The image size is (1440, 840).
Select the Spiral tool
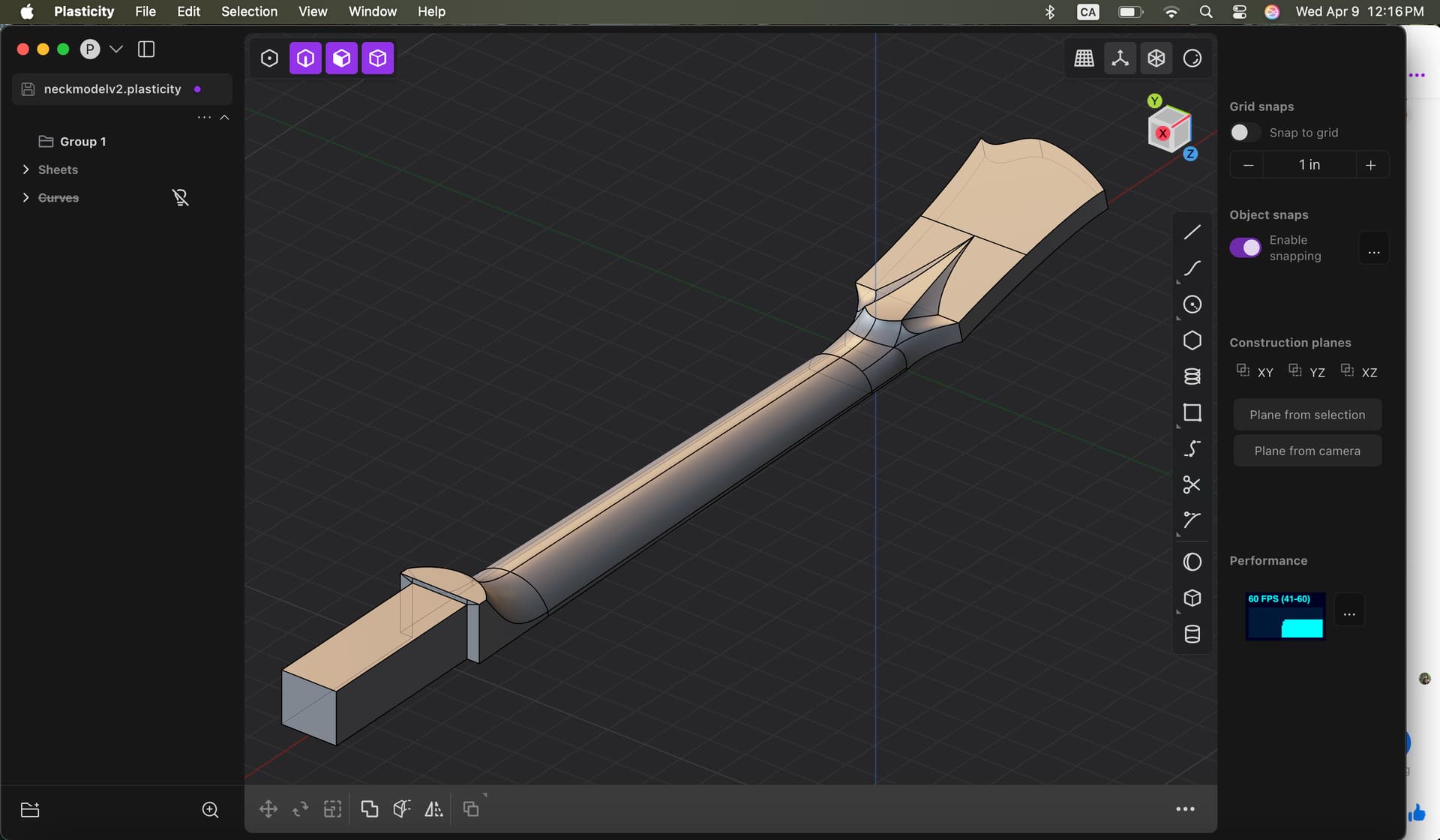1192,376
